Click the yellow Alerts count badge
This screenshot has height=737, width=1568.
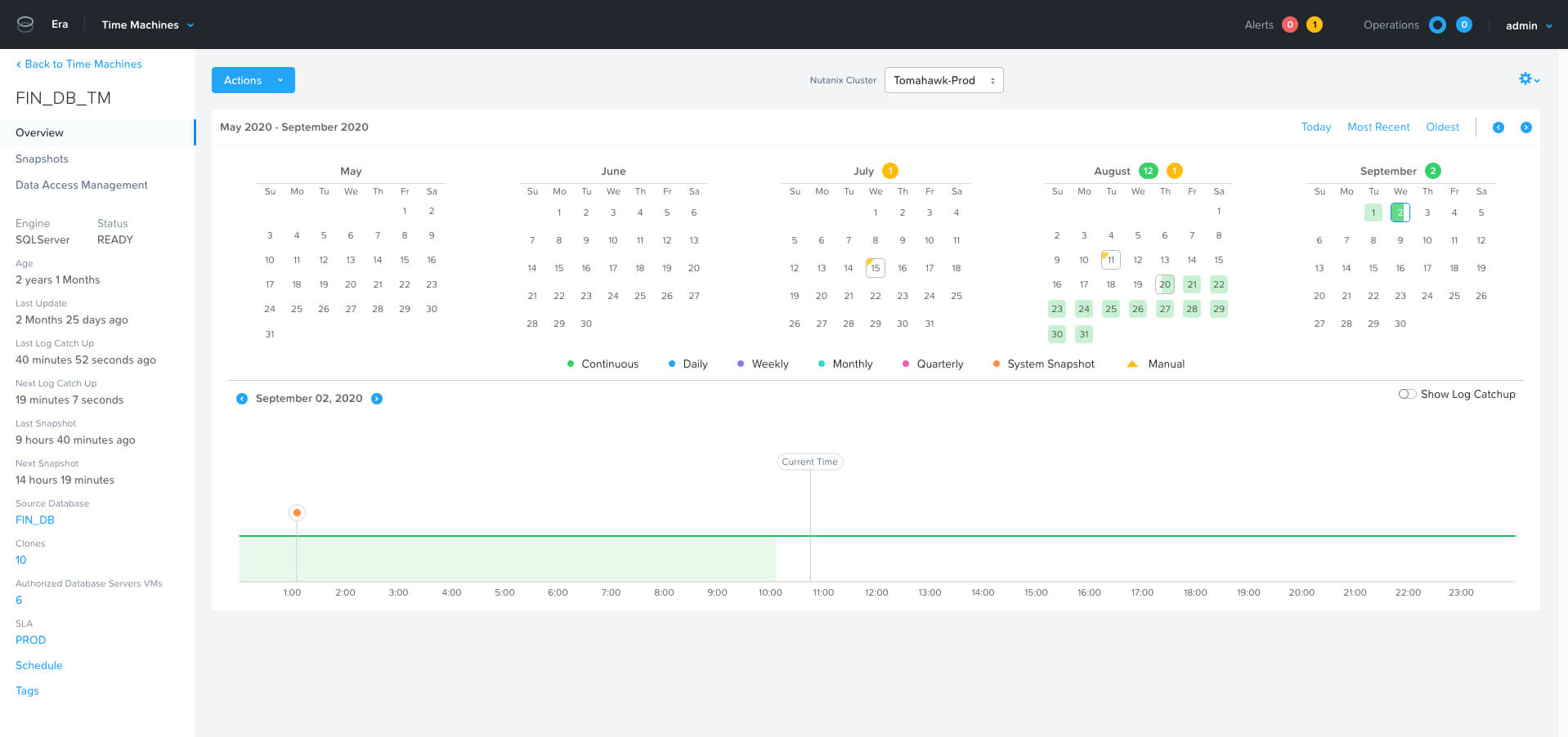click(1315, 25)
